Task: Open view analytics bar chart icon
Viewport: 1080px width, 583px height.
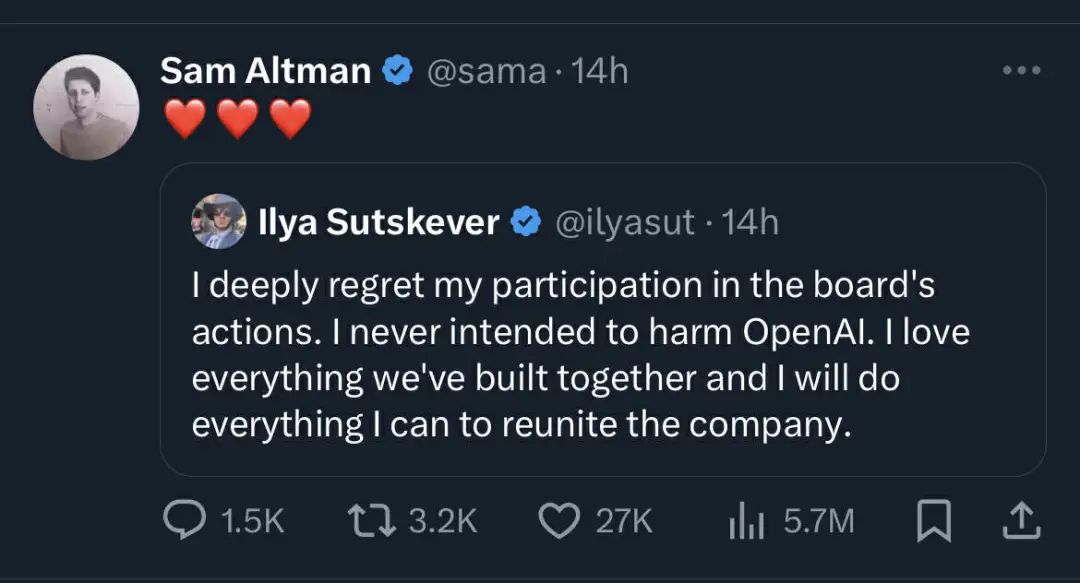Action: pos(747,520)
